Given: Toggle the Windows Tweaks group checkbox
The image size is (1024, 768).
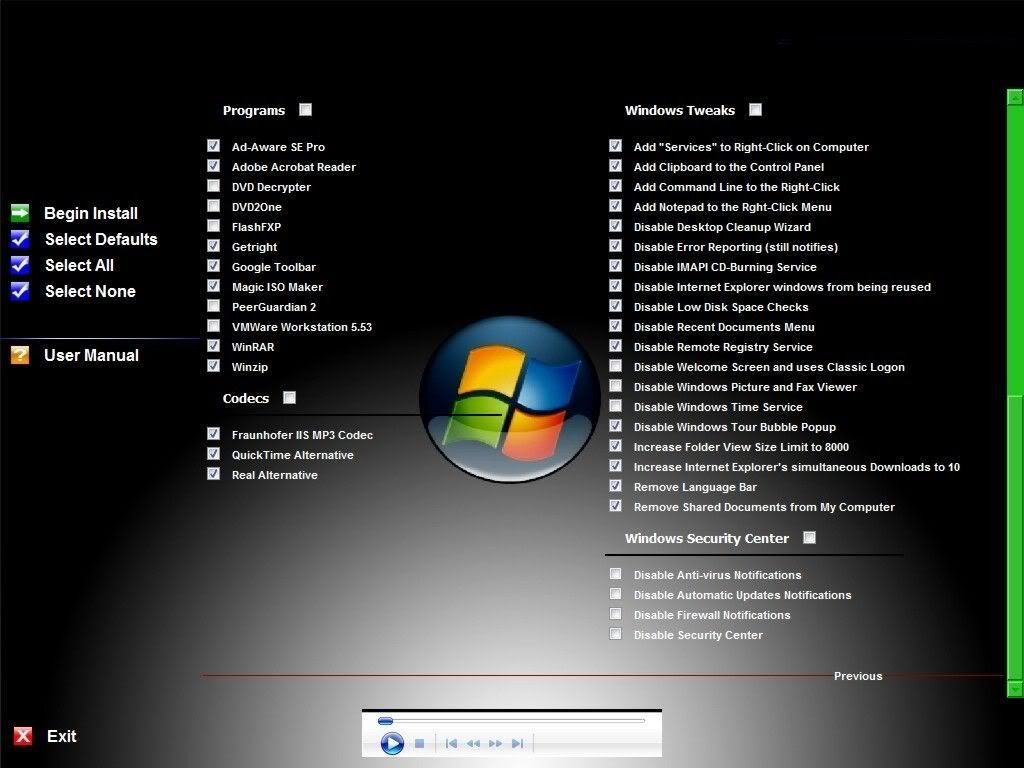Looking at the screenshot, I should 755,110.
